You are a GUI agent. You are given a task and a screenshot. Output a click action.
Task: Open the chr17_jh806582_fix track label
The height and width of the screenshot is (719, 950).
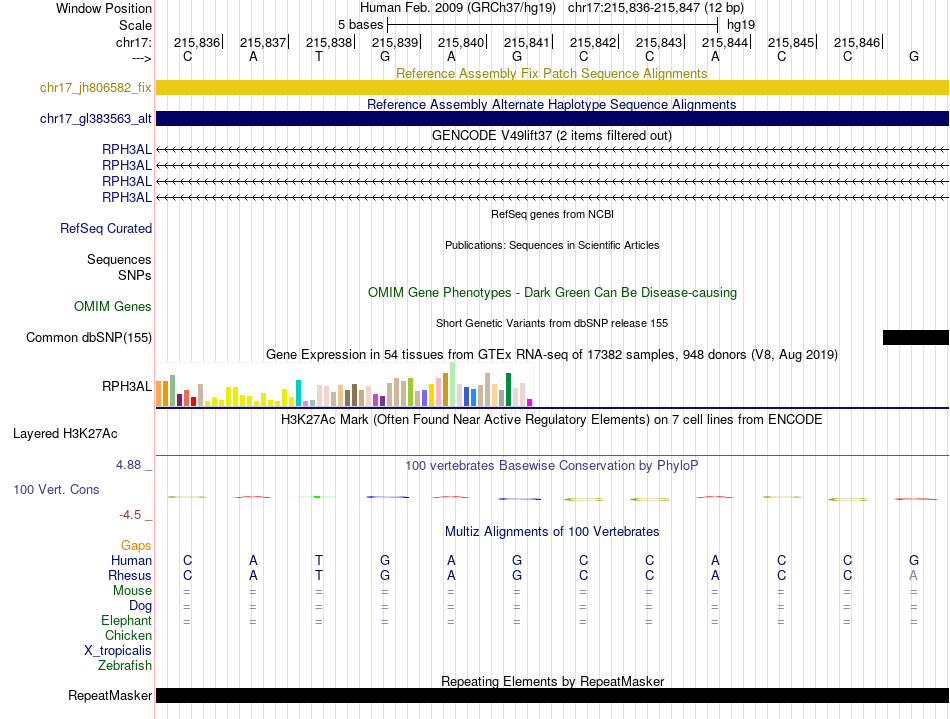pos(96,87)
